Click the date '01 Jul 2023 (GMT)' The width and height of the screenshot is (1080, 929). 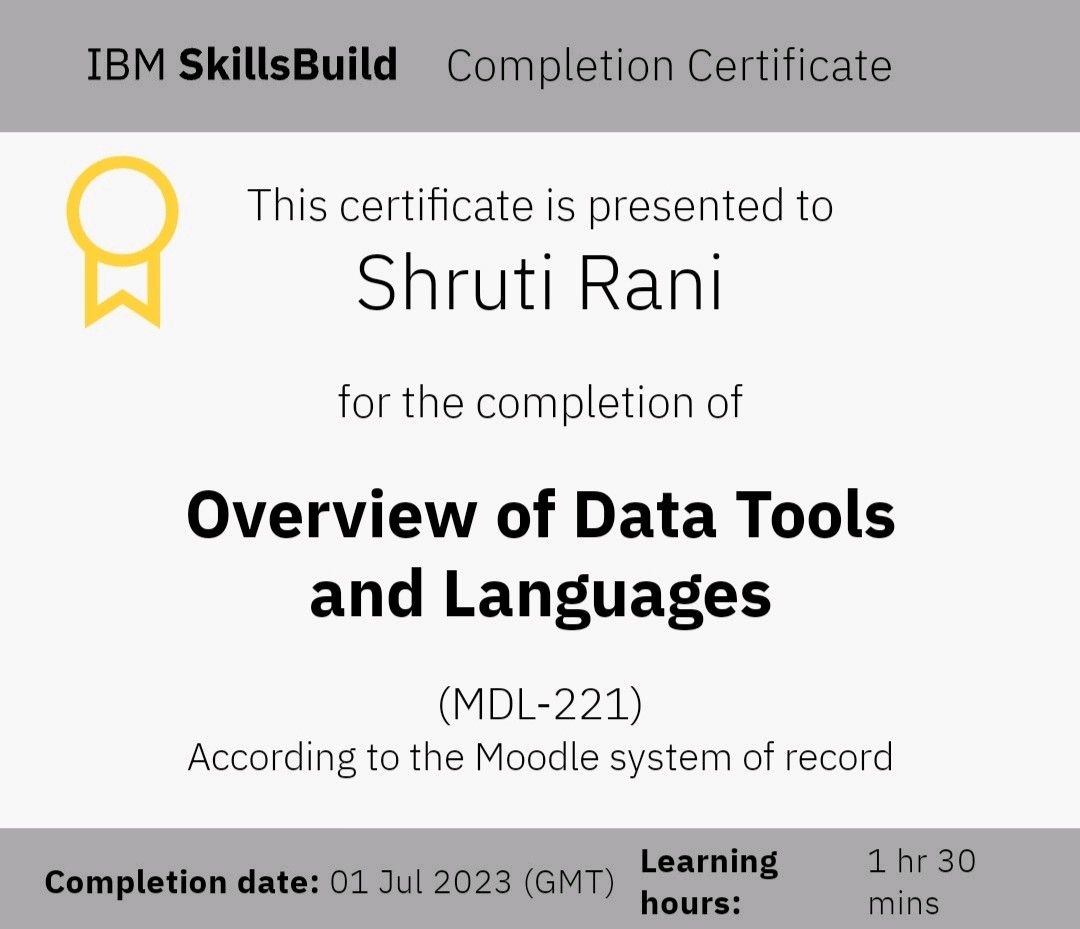tap(472, 882)
